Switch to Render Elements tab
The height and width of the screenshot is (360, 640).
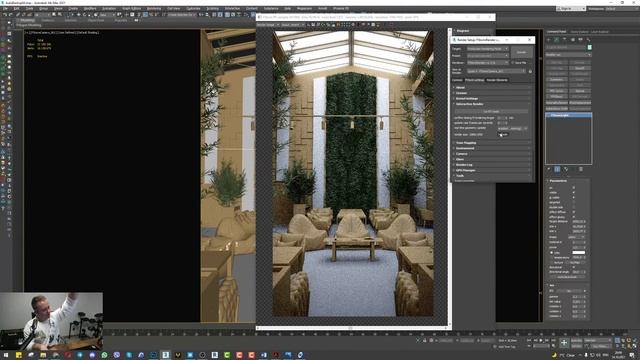click(497, 80)
